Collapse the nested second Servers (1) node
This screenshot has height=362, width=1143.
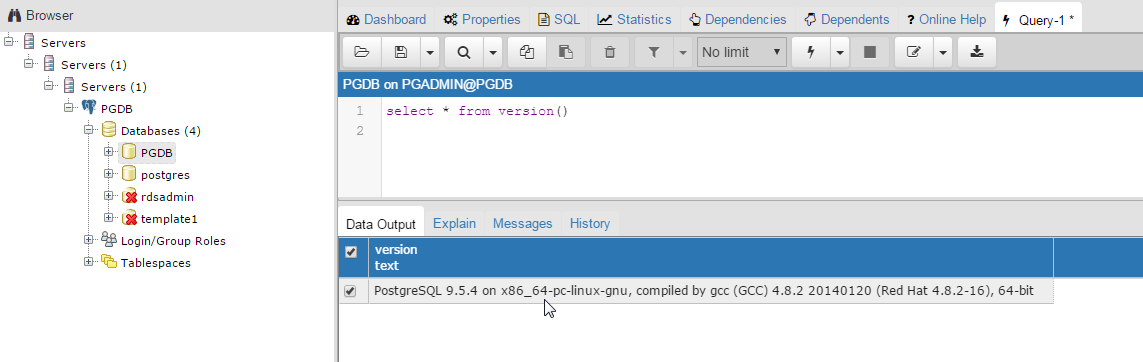click(49, 85)
